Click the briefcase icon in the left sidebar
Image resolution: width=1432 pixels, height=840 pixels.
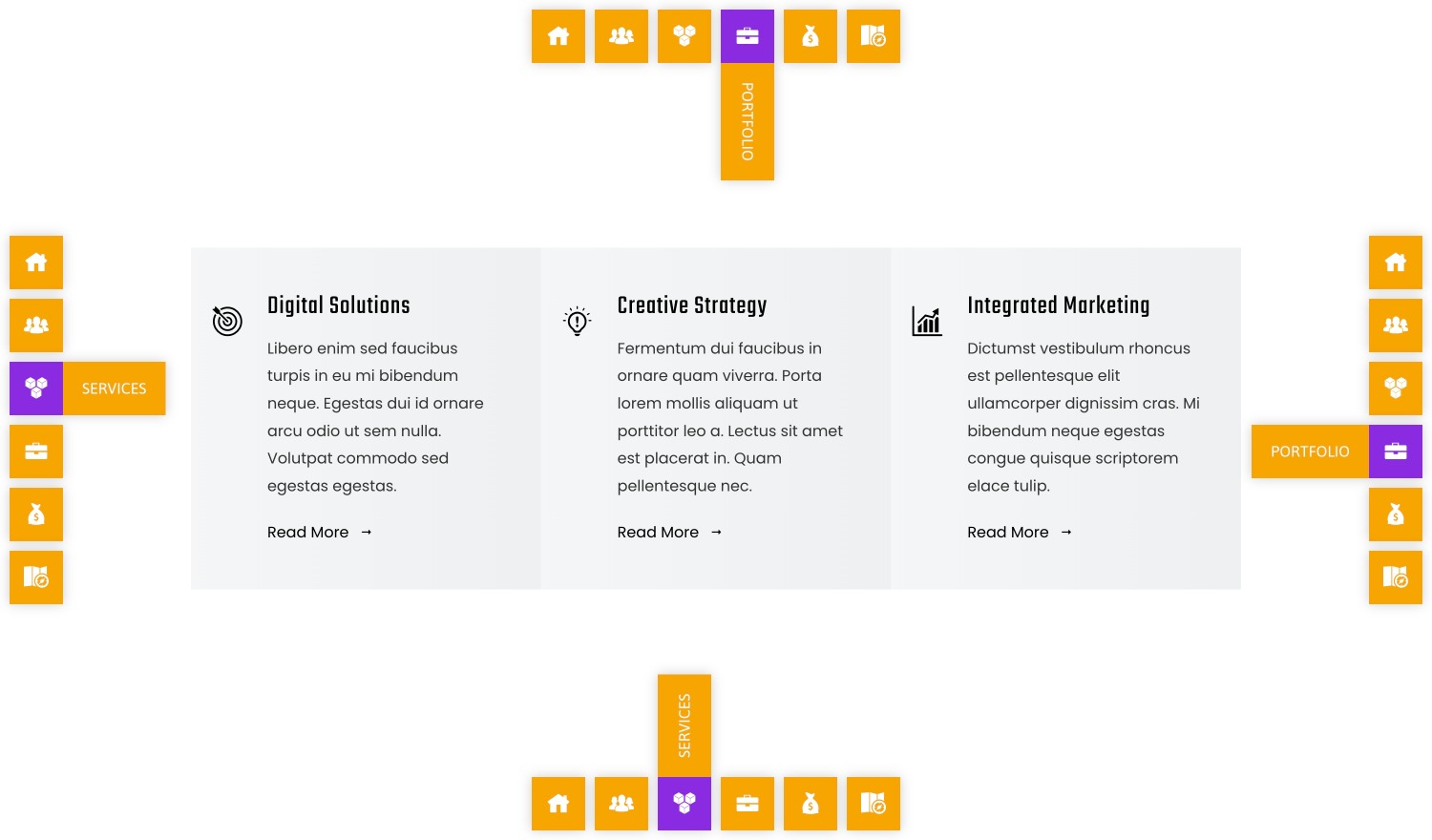[35, 451]
